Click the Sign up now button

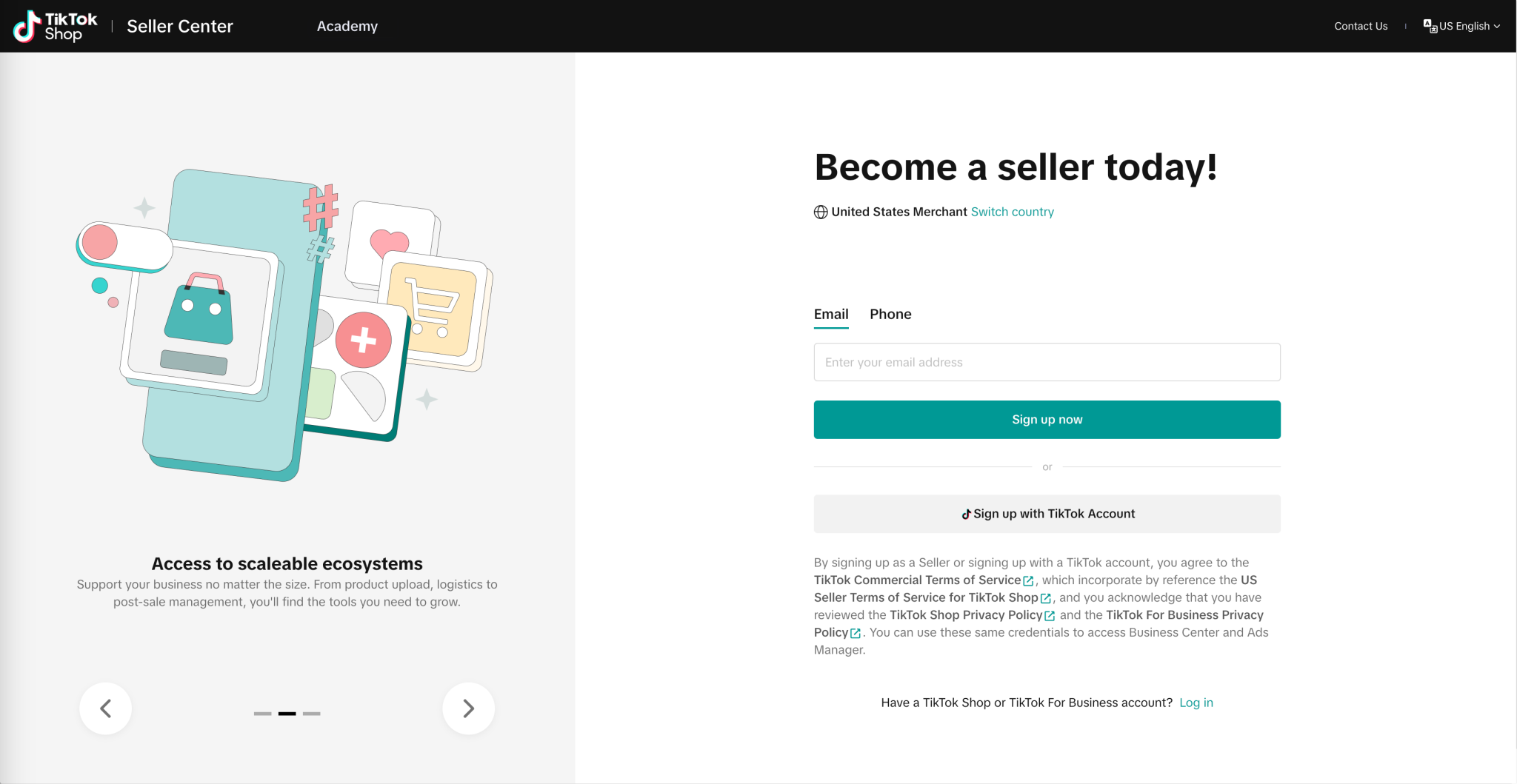coord(1047,419)
